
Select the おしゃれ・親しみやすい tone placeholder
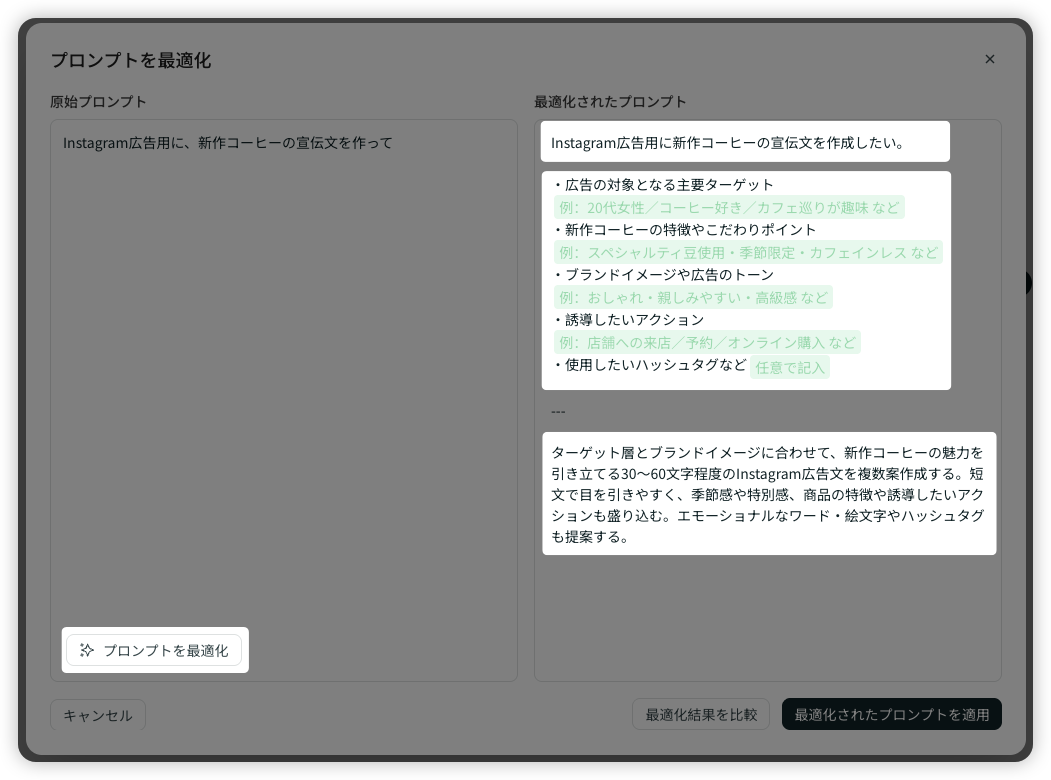[693, 297]
